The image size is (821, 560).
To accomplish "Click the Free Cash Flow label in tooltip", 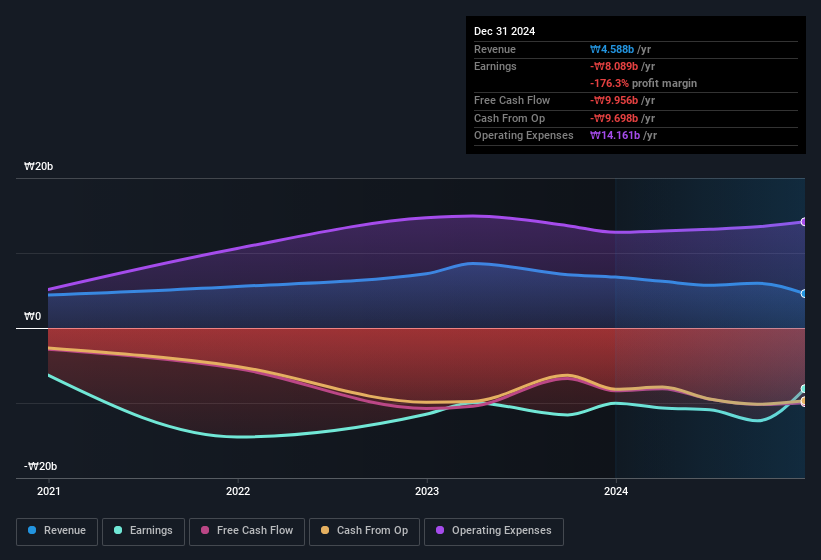I will [512, 100].
